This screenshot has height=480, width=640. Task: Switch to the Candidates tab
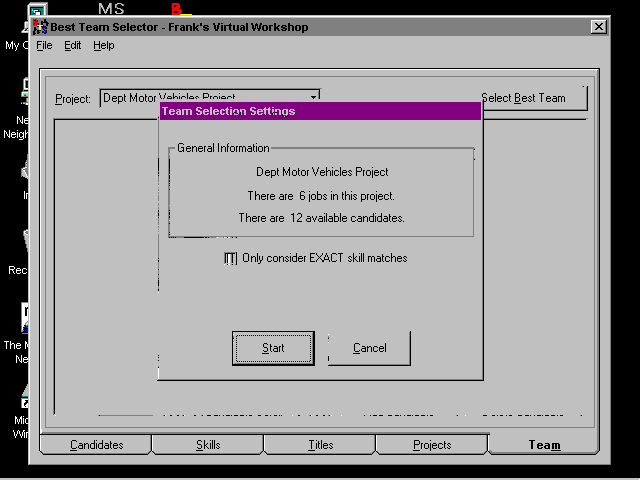pyautogui.click(x=97, y=445)
